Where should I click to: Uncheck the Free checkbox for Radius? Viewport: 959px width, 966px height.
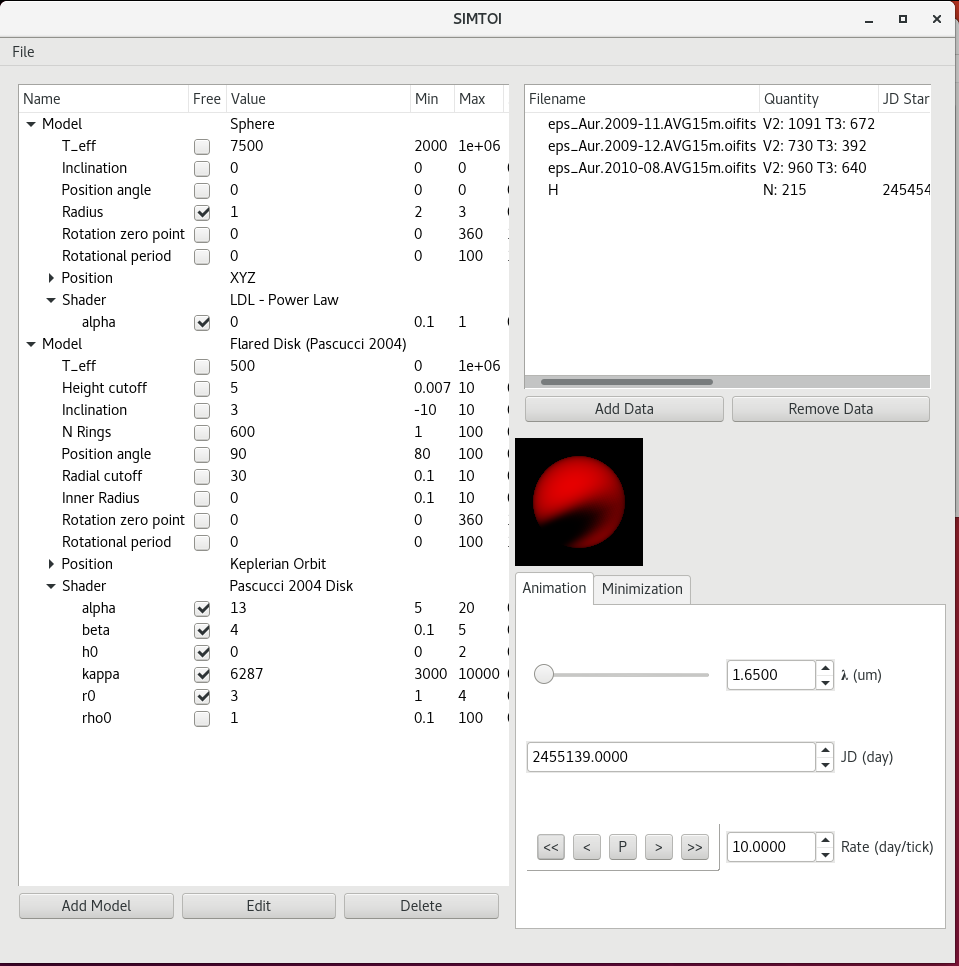click(202, 212)
